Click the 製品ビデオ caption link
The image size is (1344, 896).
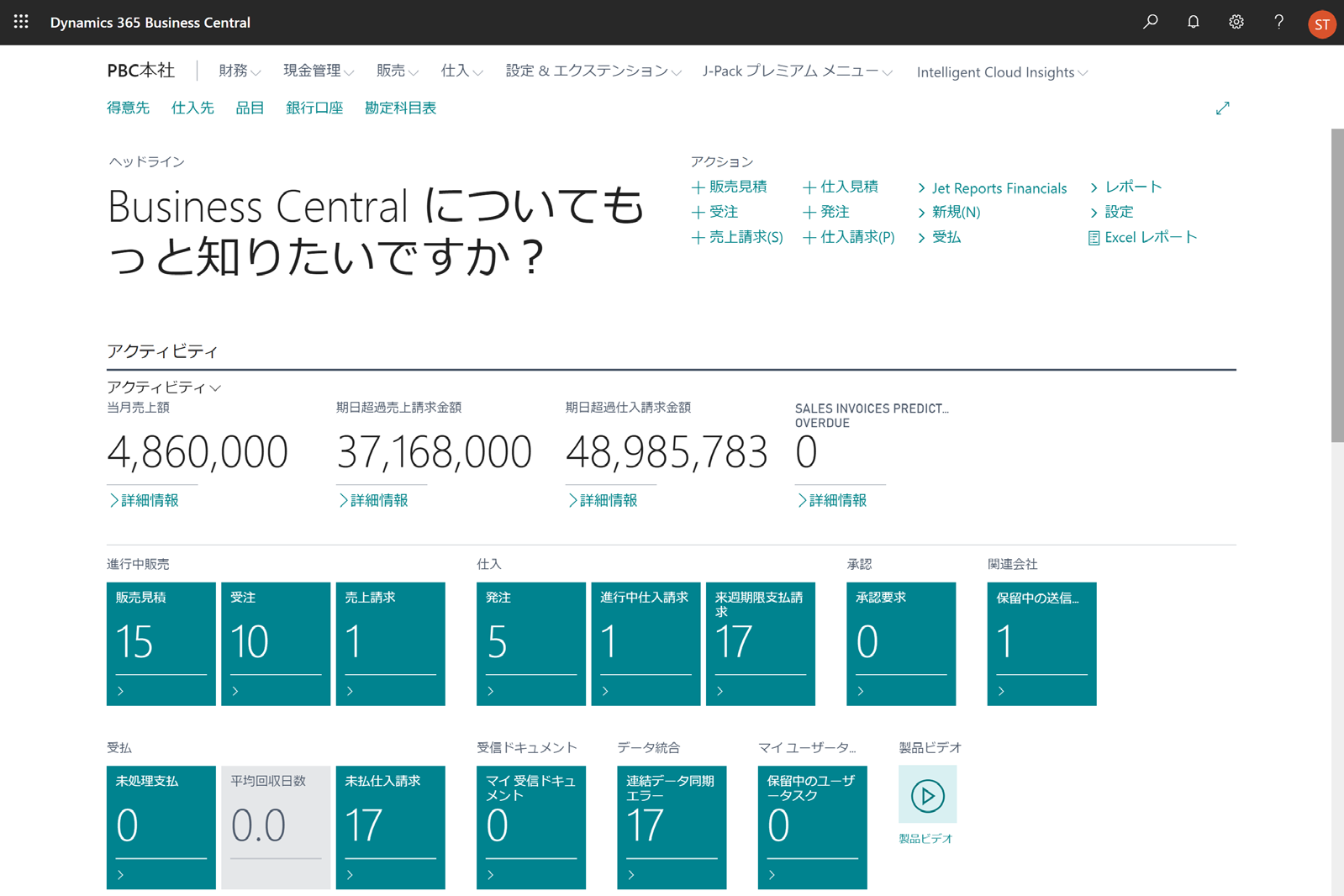925,839
